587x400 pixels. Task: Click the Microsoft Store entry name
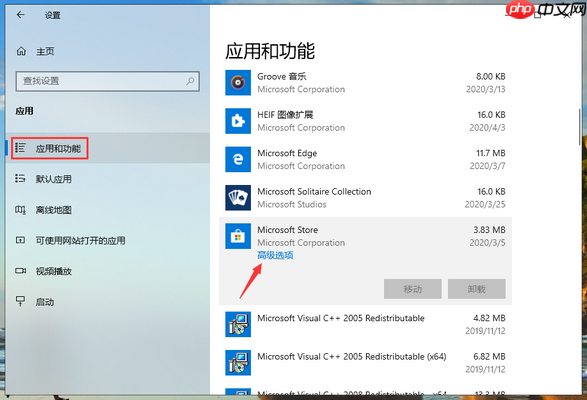[x=288, y=230]
